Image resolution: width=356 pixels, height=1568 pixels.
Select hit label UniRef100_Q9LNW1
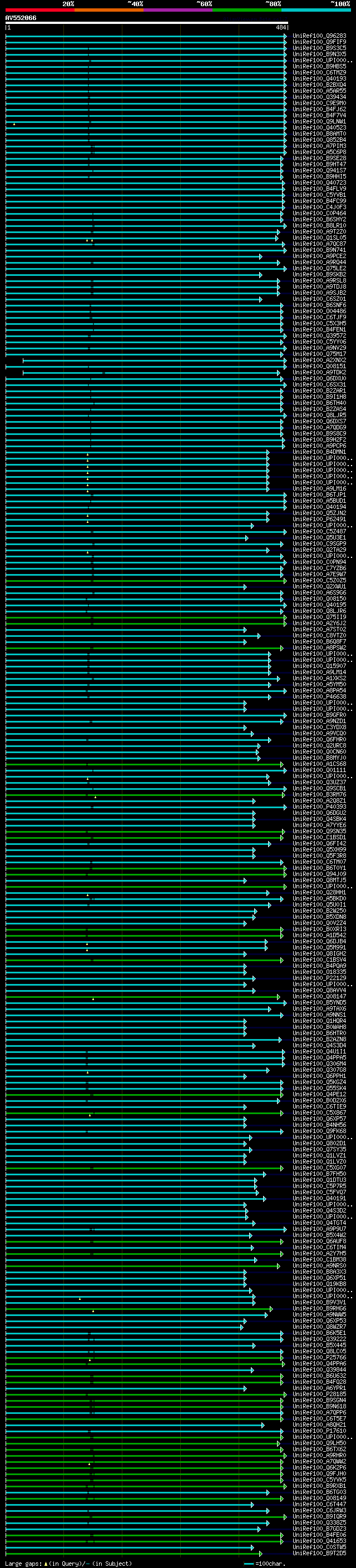click(319, 121)
